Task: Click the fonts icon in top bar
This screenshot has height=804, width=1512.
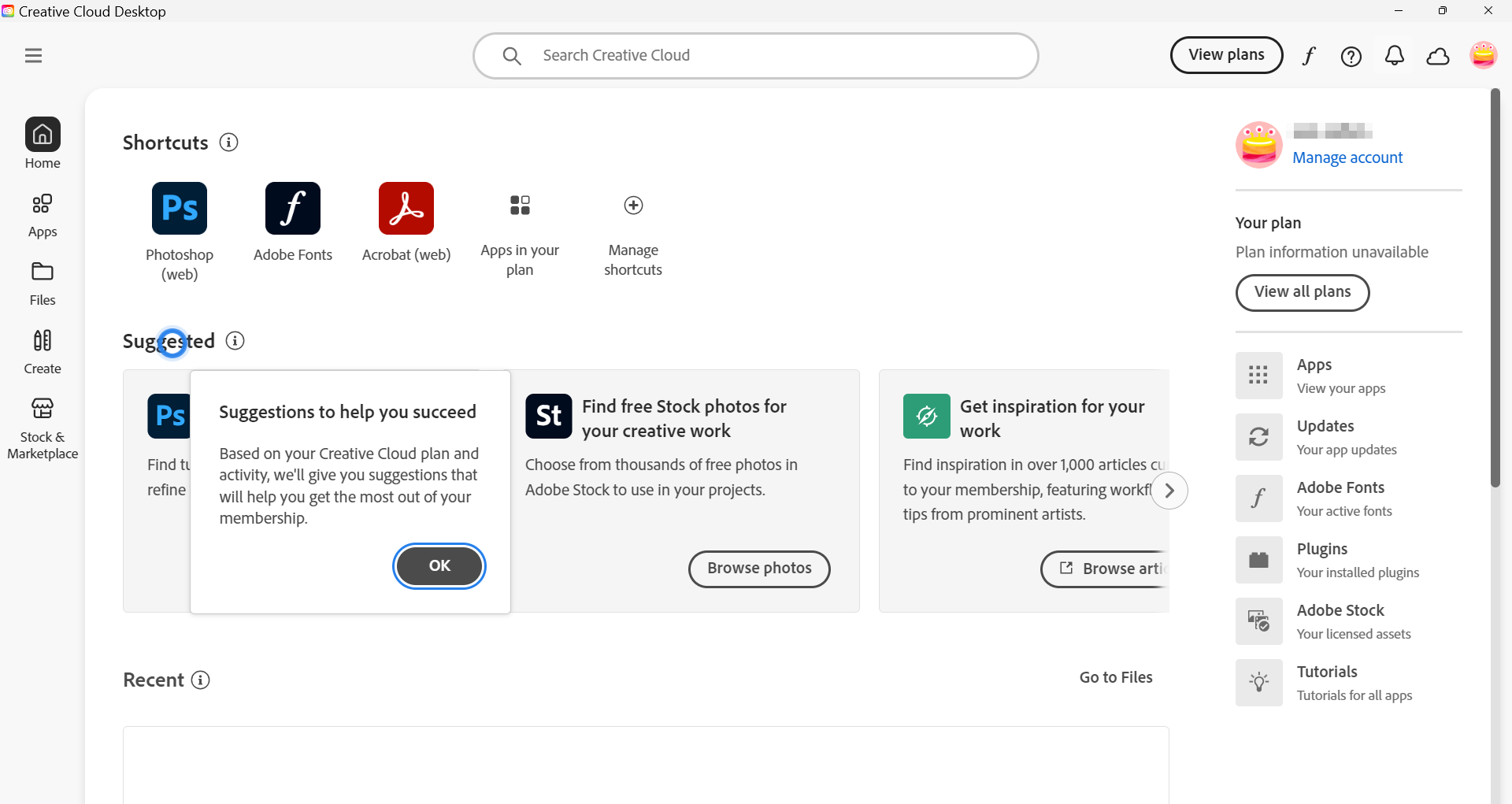Action: (1309, 56)
